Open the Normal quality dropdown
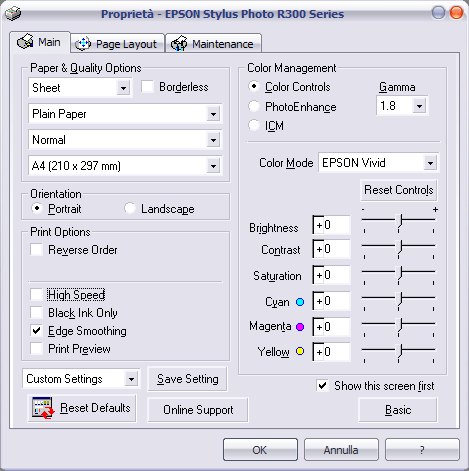 [125, 140]
